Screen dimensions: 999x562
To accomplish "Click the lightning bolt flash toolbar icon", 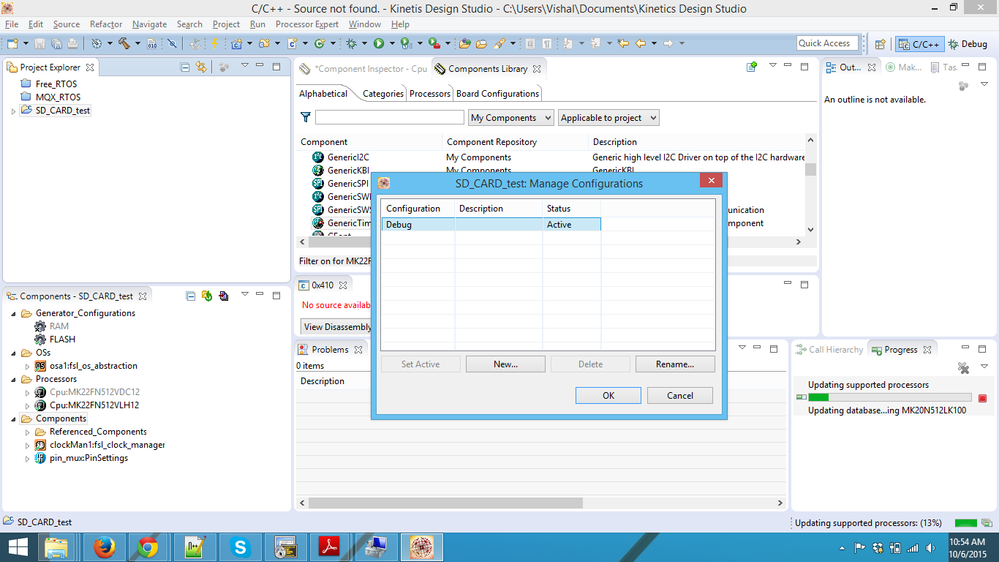I will pyautogui.click(x=215, y=43).
